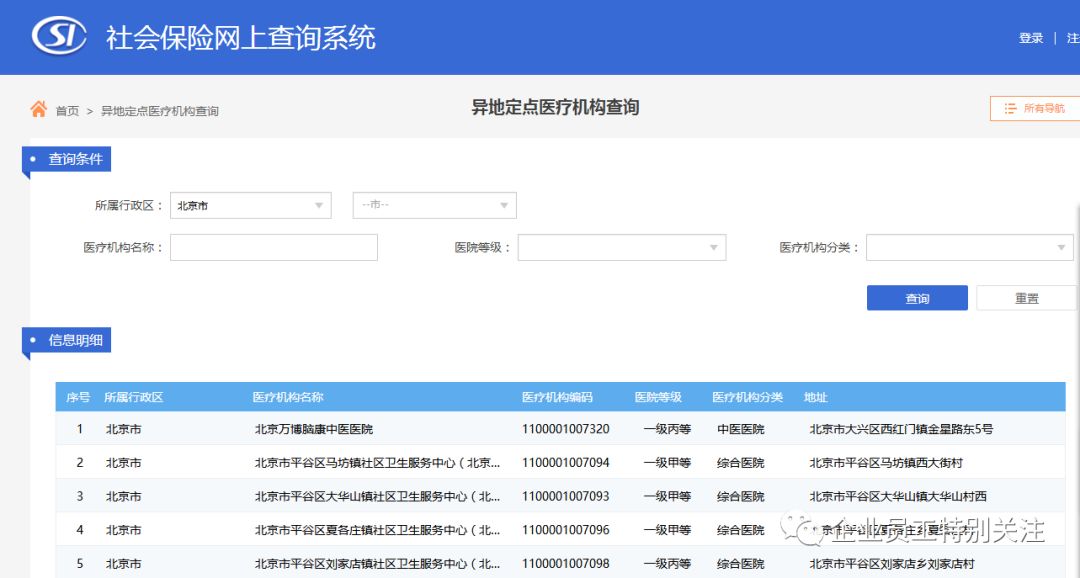Click address 北京市平谷区刘家店乡刘家店村
Viewport: 1080px width, 578px height.
click(x=893, y=564)
